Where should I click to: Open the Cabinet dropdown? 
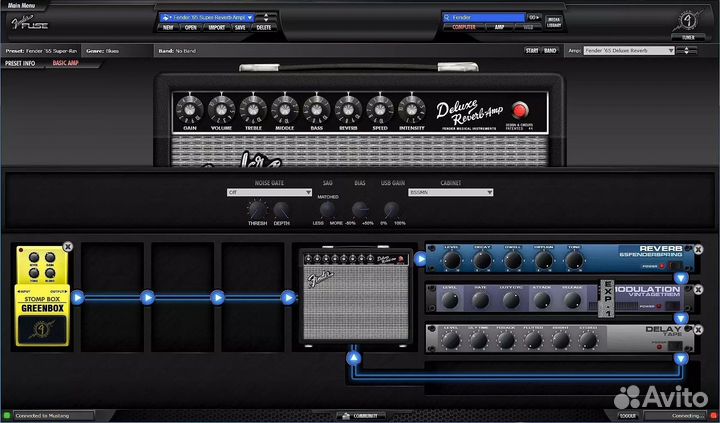[450, 192]
